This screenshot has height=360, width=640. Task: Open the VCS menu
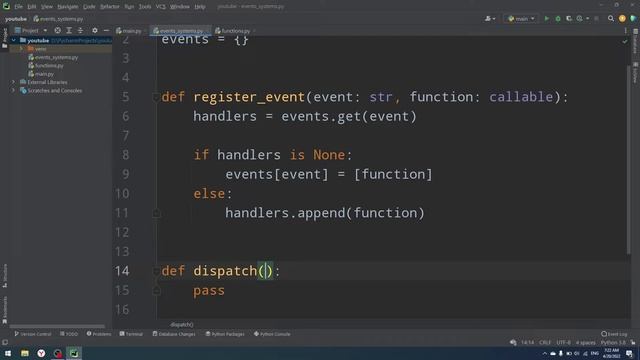pyautogui.click(x=161, y=7)
